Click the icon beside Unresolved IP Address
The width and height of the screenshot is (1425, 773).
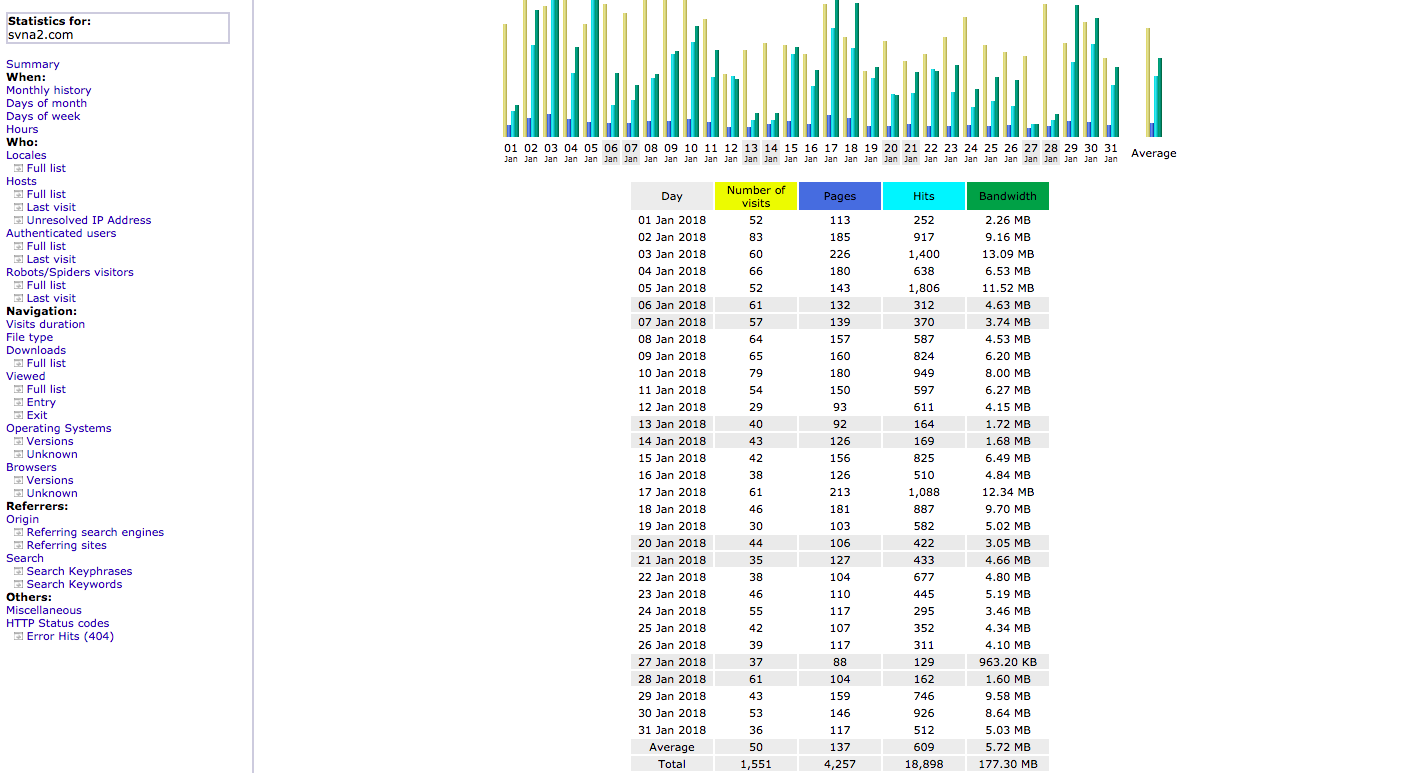click(18, 220)
